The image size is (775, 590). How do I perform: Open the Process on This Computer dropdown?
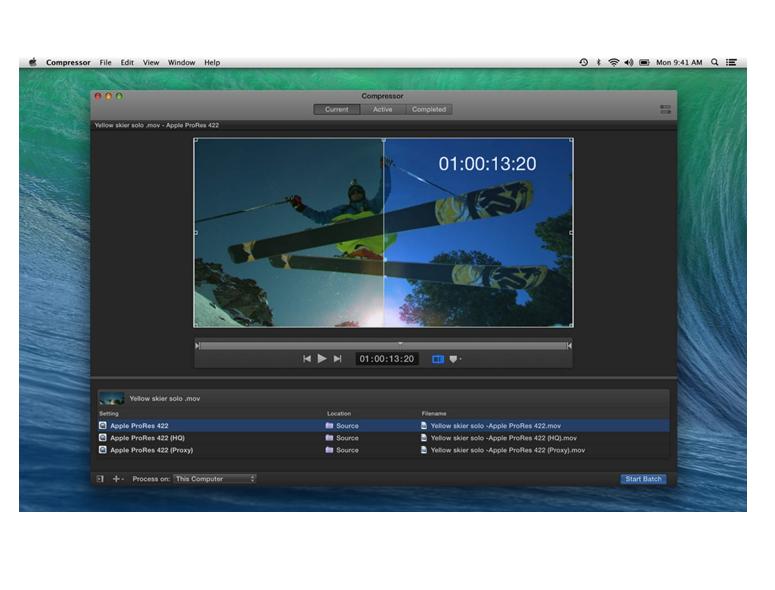[x=215, y=479]
